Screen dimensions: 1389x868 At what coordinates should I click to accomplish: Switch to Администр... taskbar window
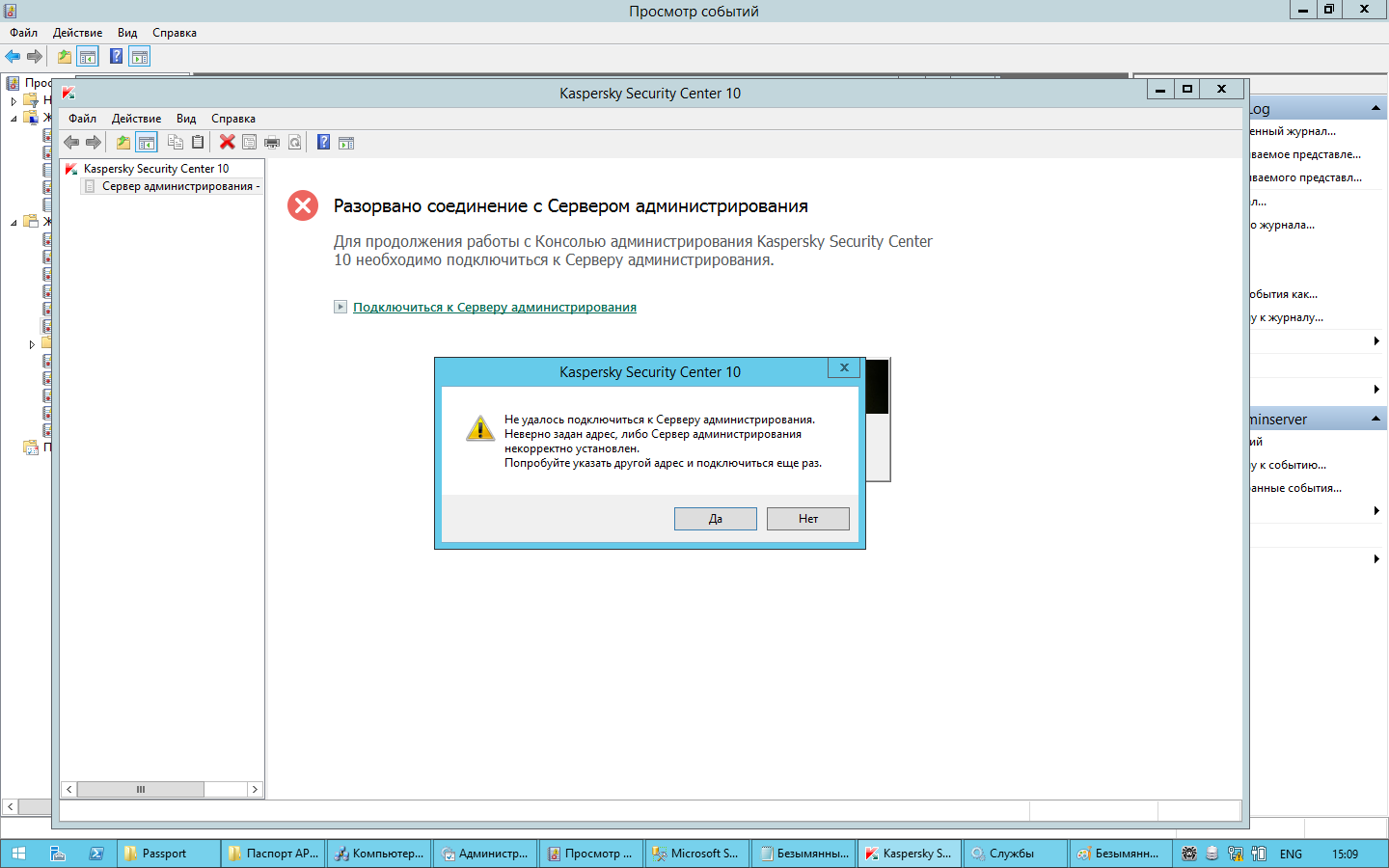coord(486,854)
